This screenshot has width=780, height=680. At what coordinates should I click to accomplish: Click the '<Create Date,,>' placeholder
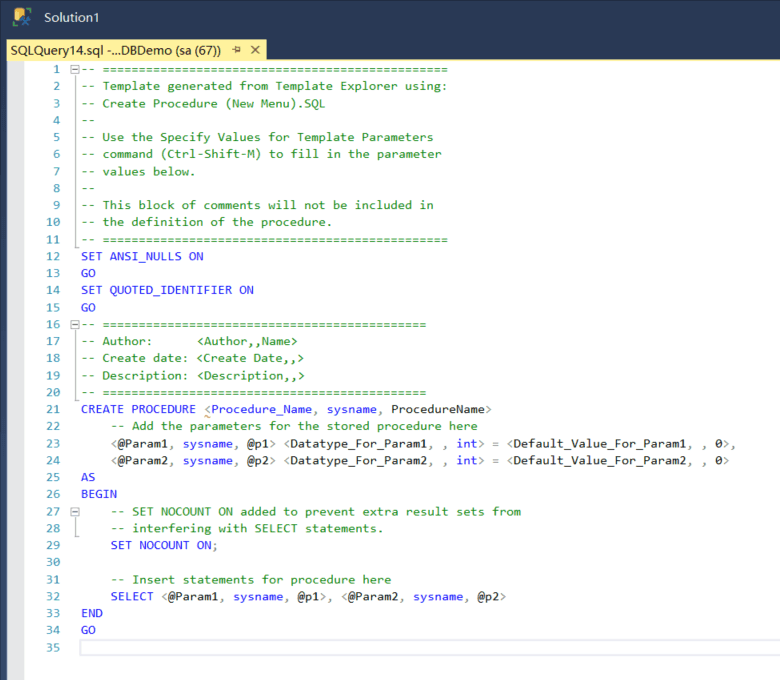click(x=250, y=358)
